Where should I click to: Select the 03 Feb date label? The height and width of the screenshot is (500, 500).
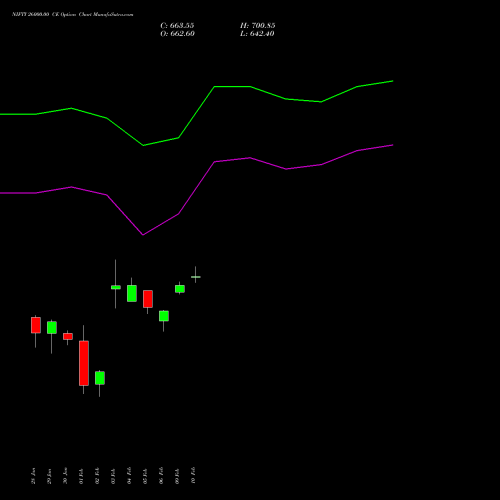[113, 476]
